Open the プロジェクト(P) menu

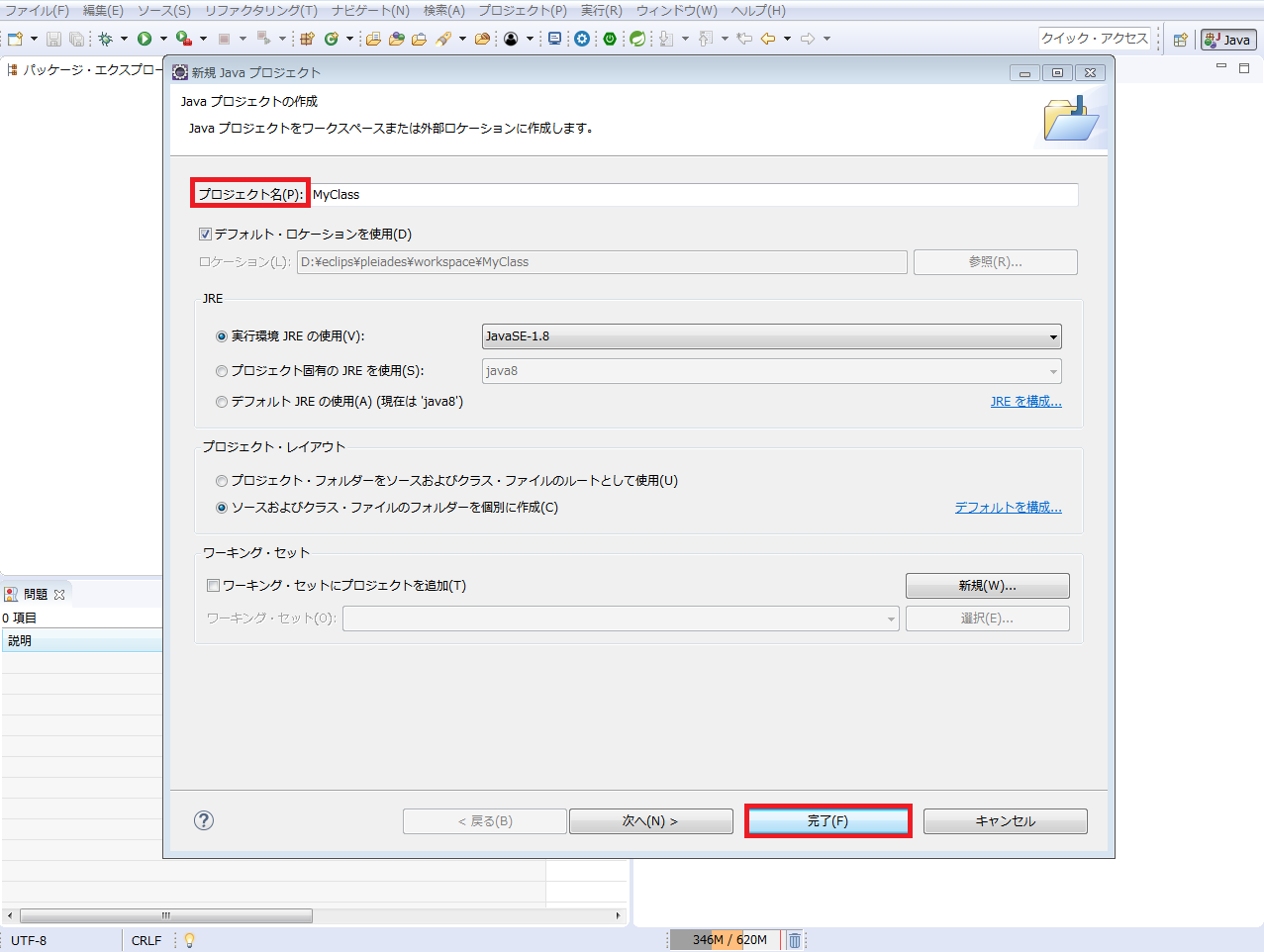tap(523, 10)
